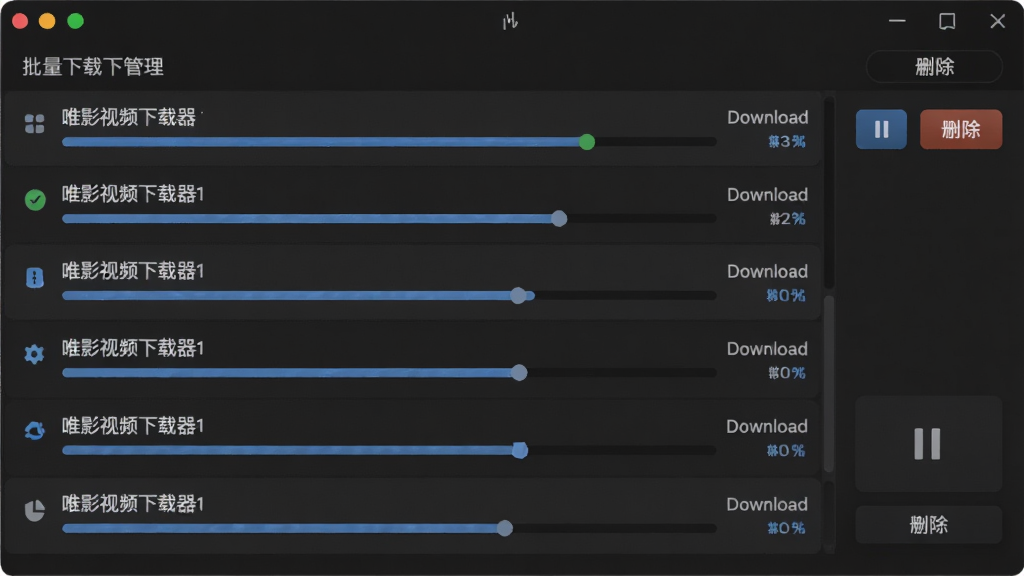Click the large dark pause panel

coord(928,443)
